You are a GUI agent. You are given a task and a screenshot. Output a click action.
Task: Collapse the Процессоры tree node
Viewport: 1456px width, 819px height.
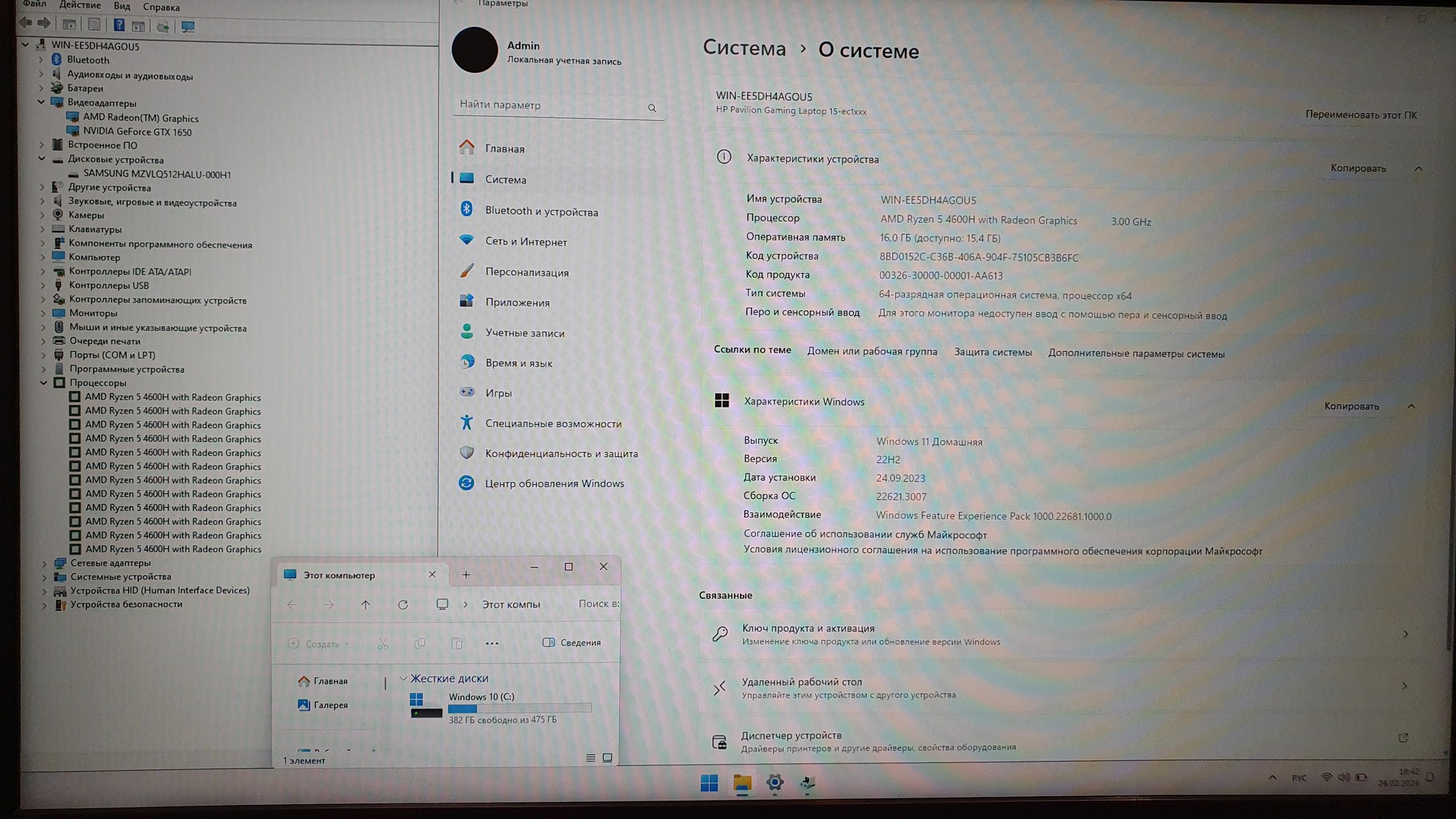point(44,383)
